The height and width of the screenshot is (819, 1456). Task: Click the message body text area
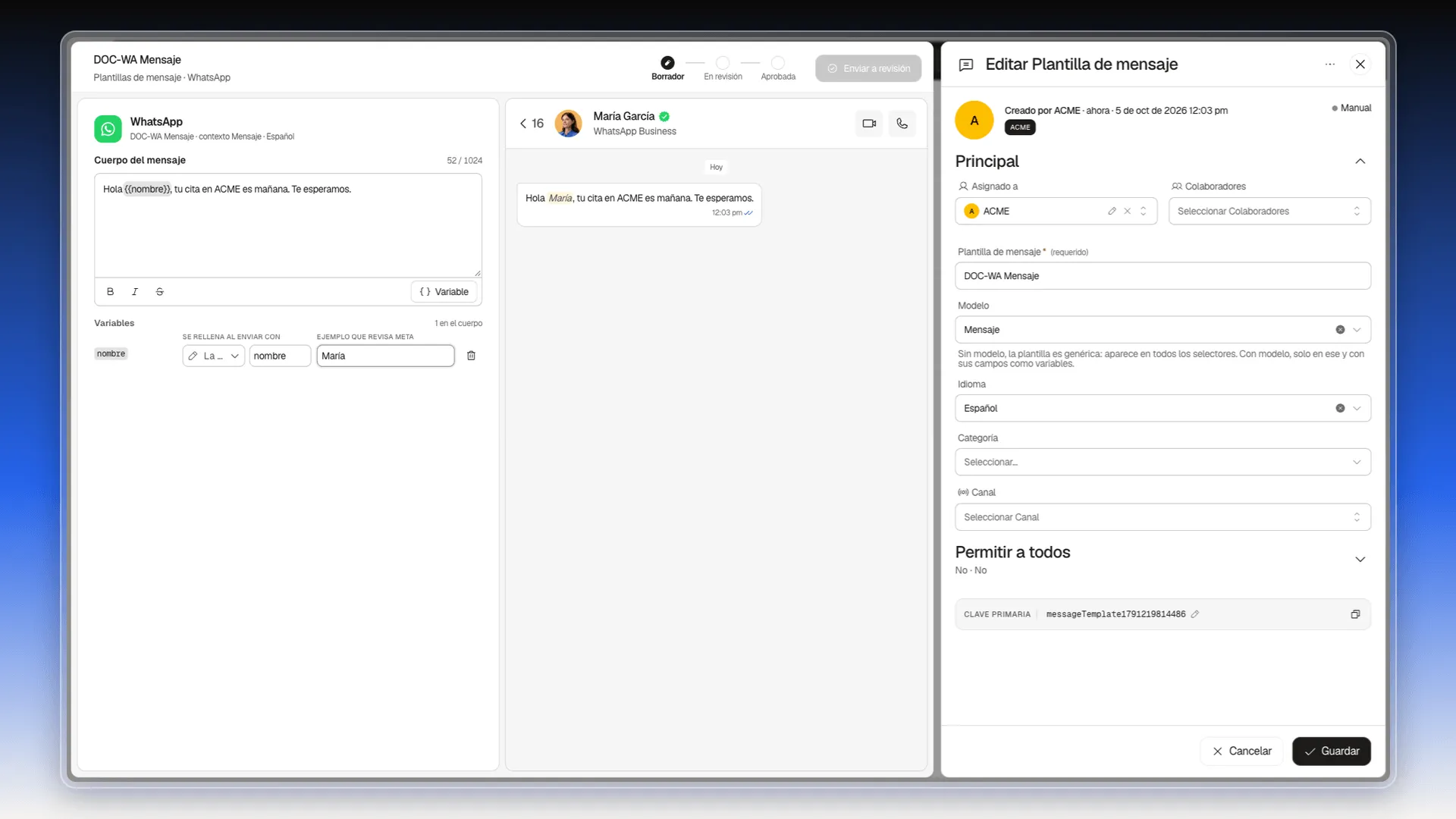tap(288, 225)
